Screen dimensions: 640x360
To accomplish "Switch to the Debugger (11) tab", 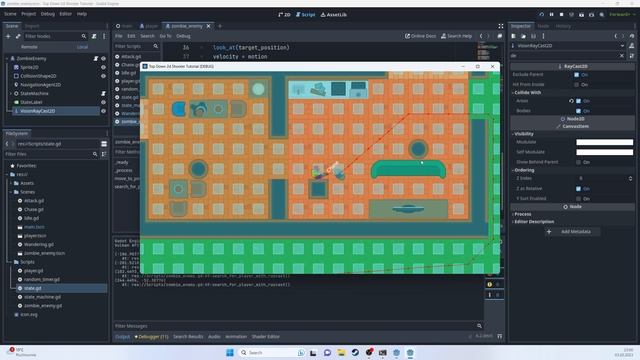I will pos(151,337).
